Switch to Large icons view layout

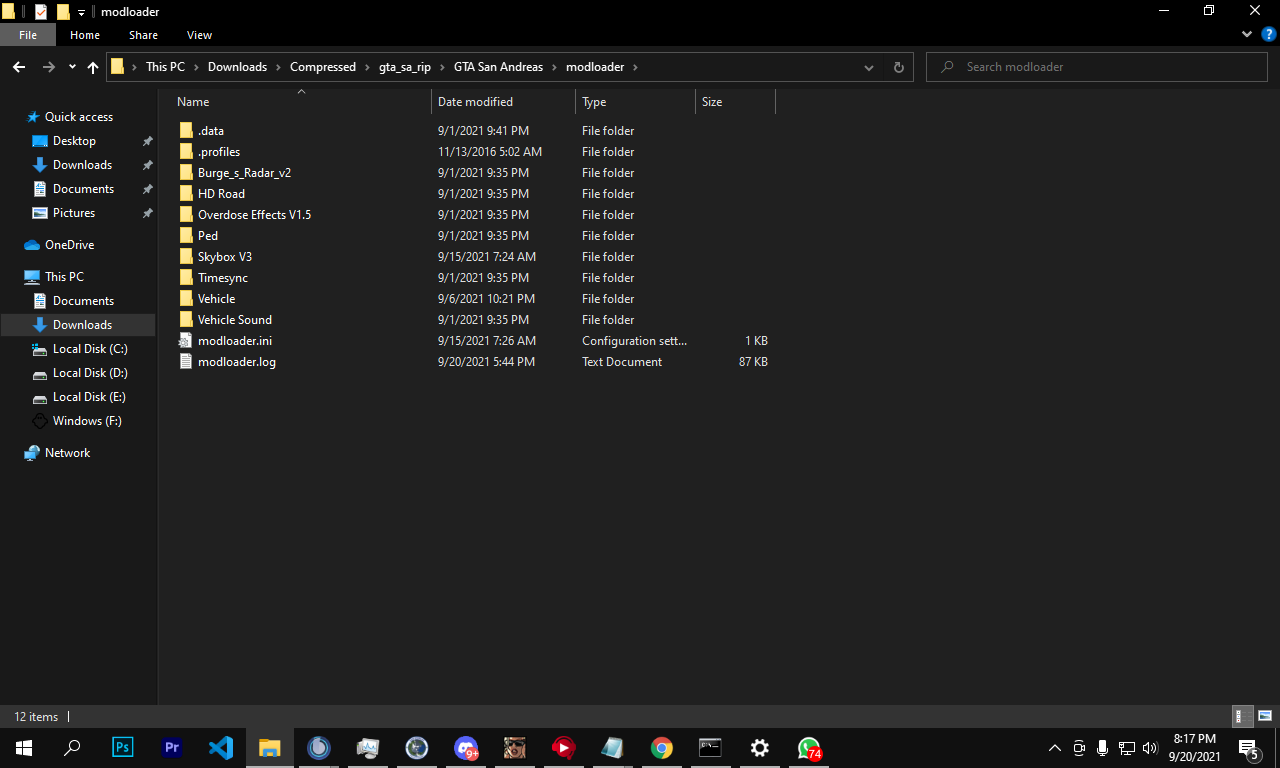click(1265, 716)
